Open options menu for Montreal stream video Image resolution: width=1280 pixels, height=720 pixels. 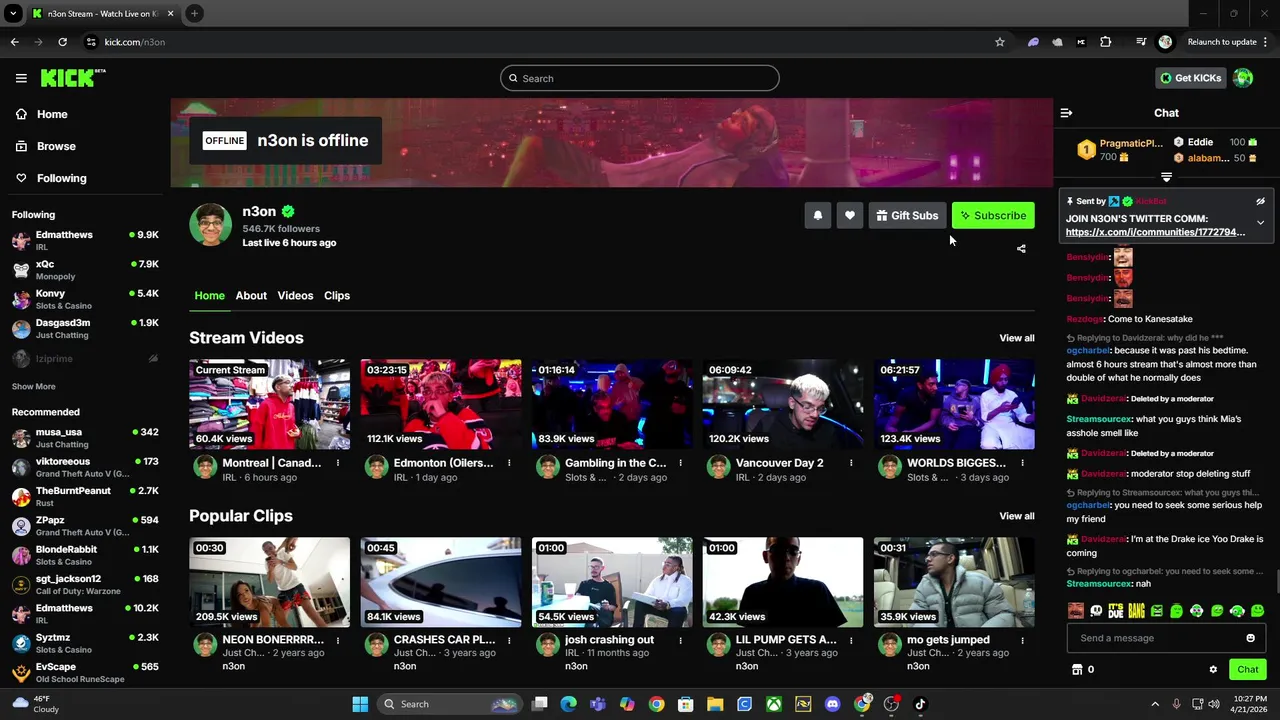[x=338, y=463]
